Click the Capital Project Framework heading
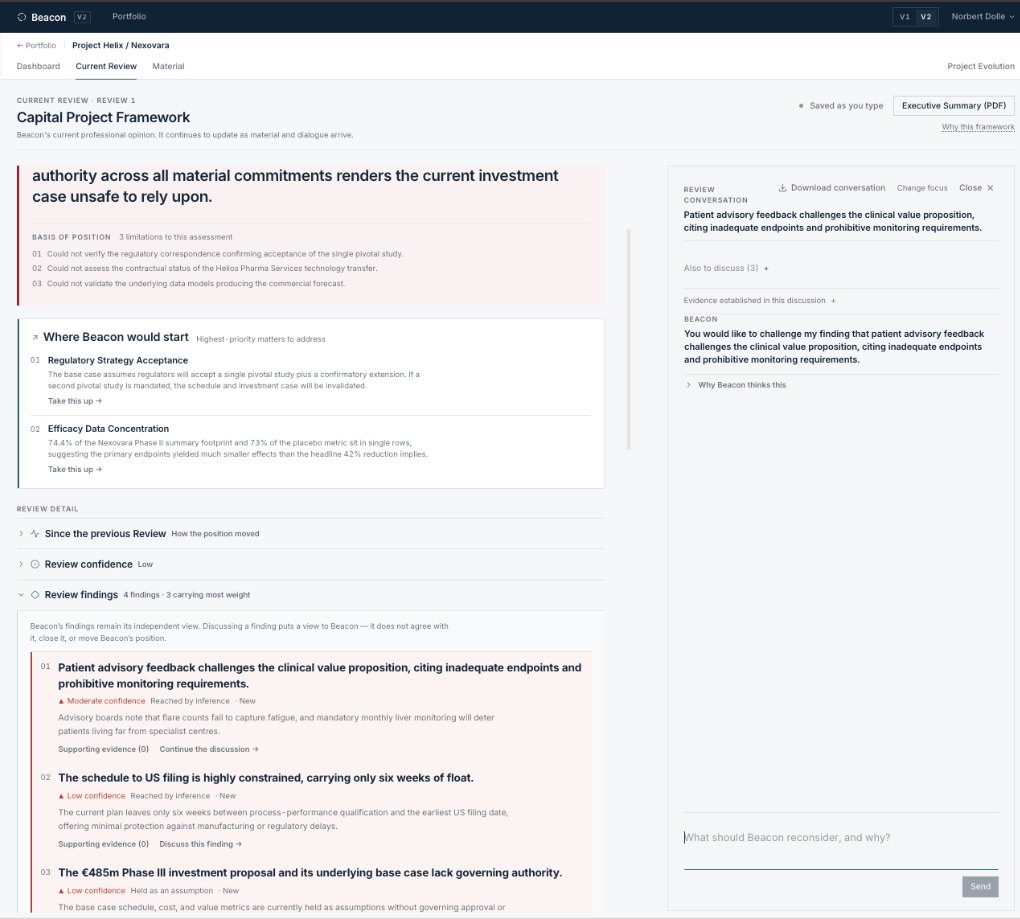 [103, 118]
